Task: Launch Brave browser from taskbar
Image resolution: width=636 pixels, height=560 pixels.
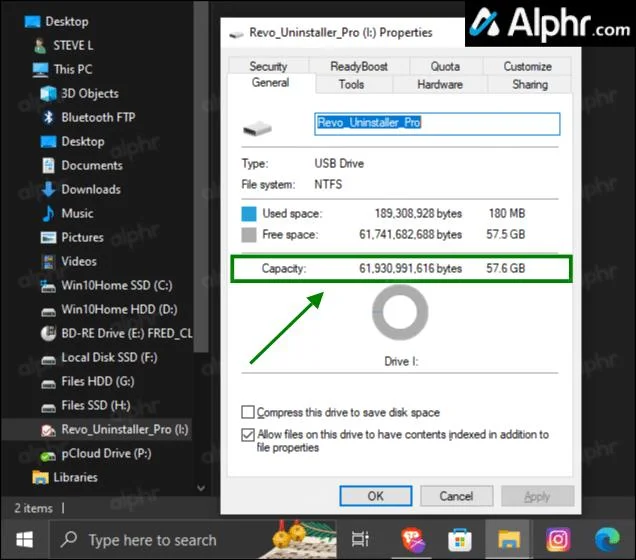Action: click(413, 540)
